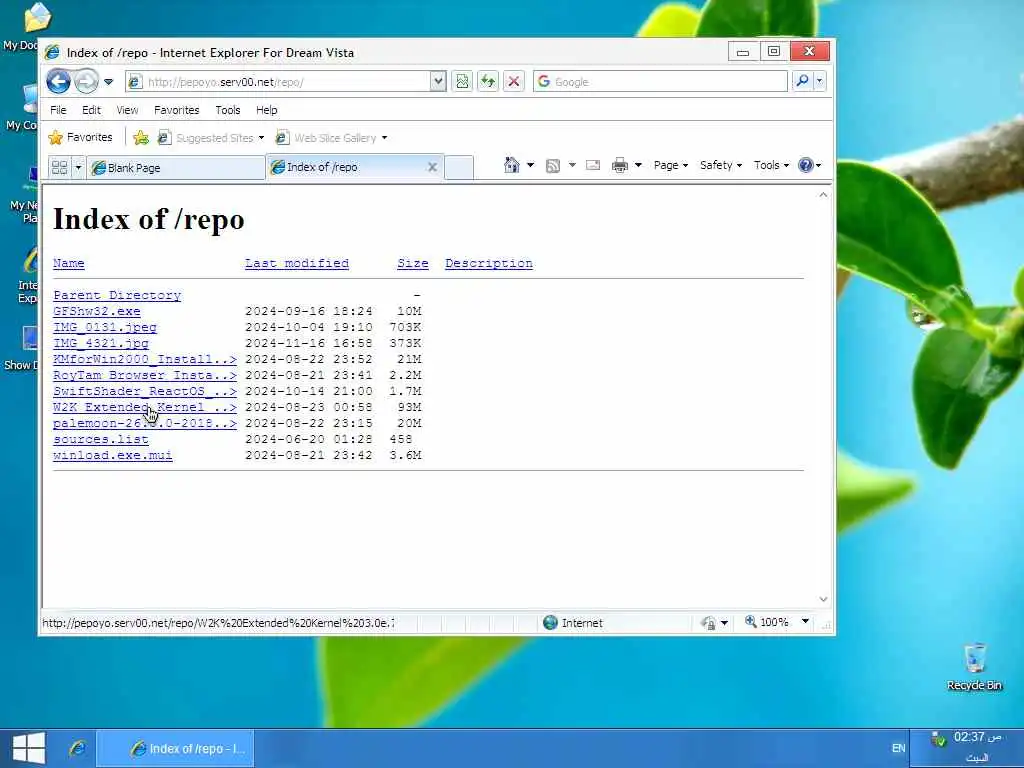
Task: Add to Favorites bar star icon
Action: pos(140,138)
